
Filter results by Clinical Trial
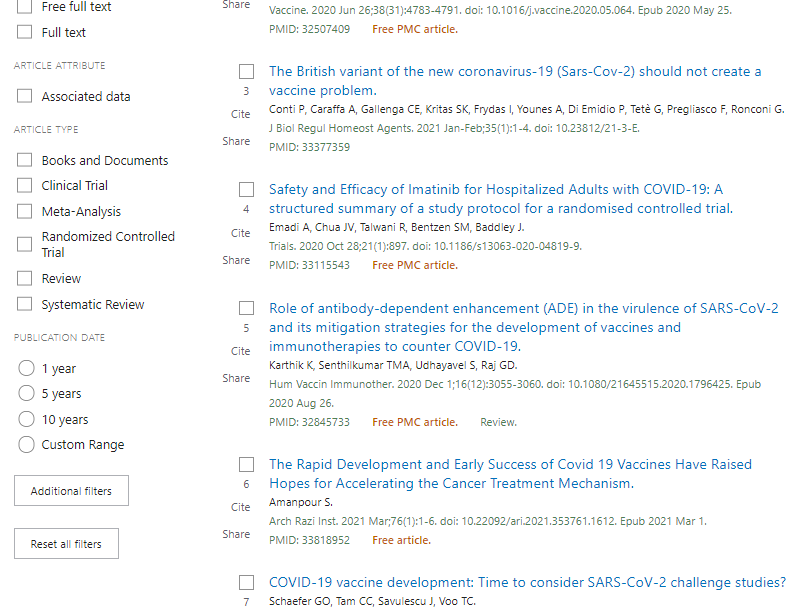(x=24, y=185)
